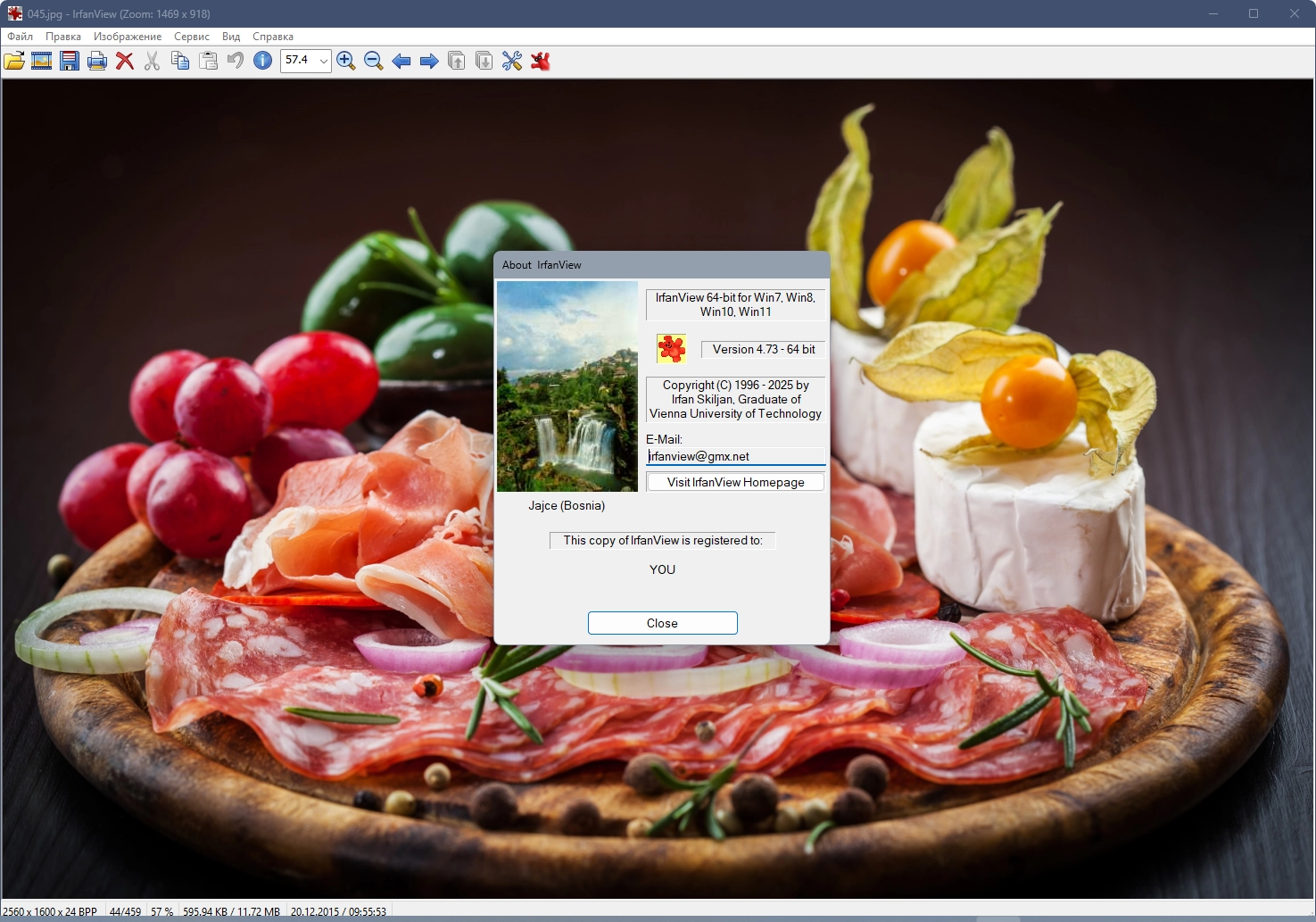Open the Справка menu
The height and width of the screenshot is (922, 1316).
coord(273,37)
